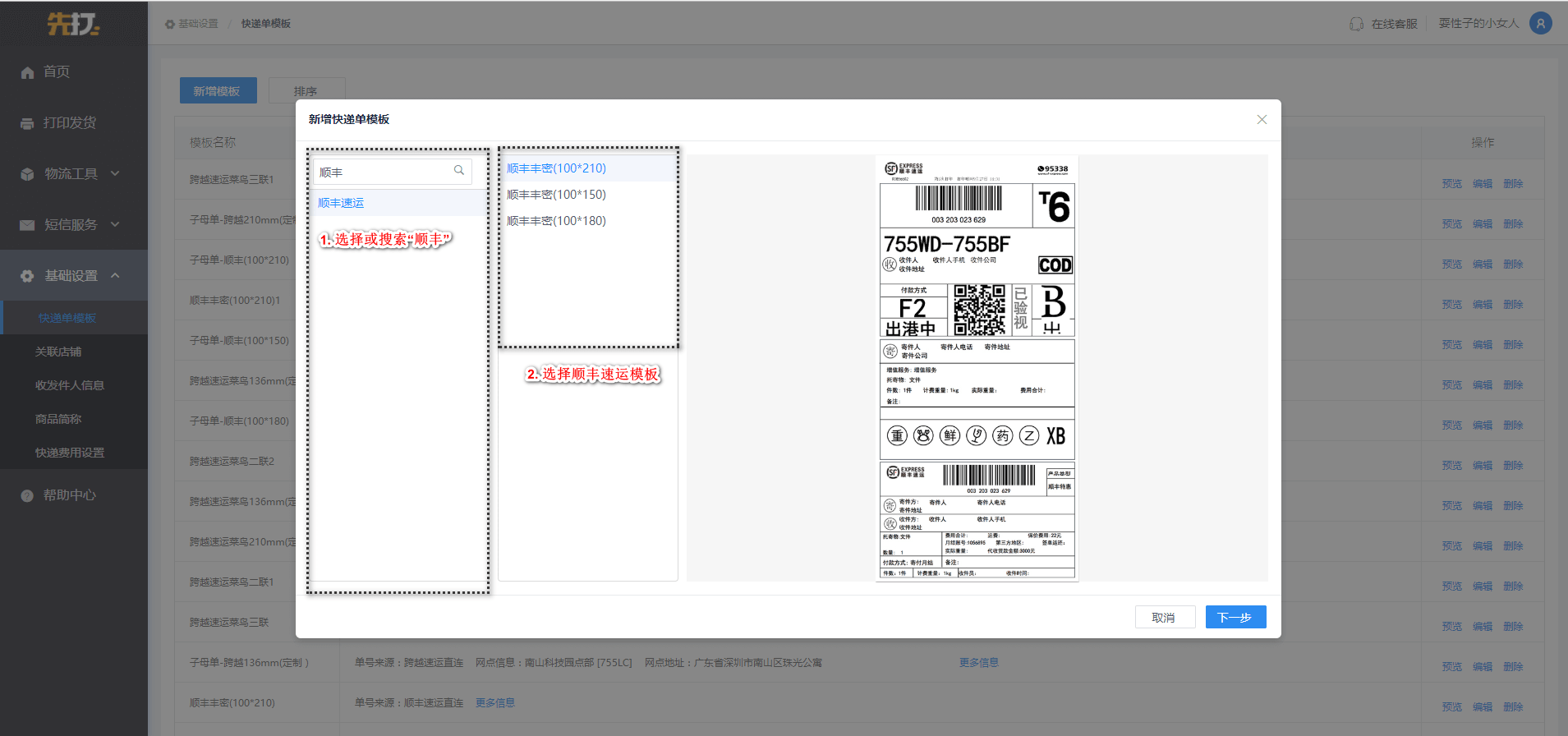Collapse the 基础设置 menu chevron

pyautogui.click(x=115, y=275)
